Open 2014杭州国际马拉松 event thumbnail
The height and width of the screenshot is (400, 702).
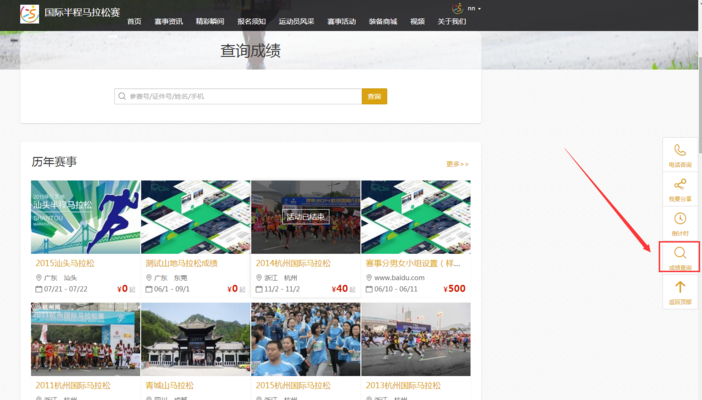305,217
